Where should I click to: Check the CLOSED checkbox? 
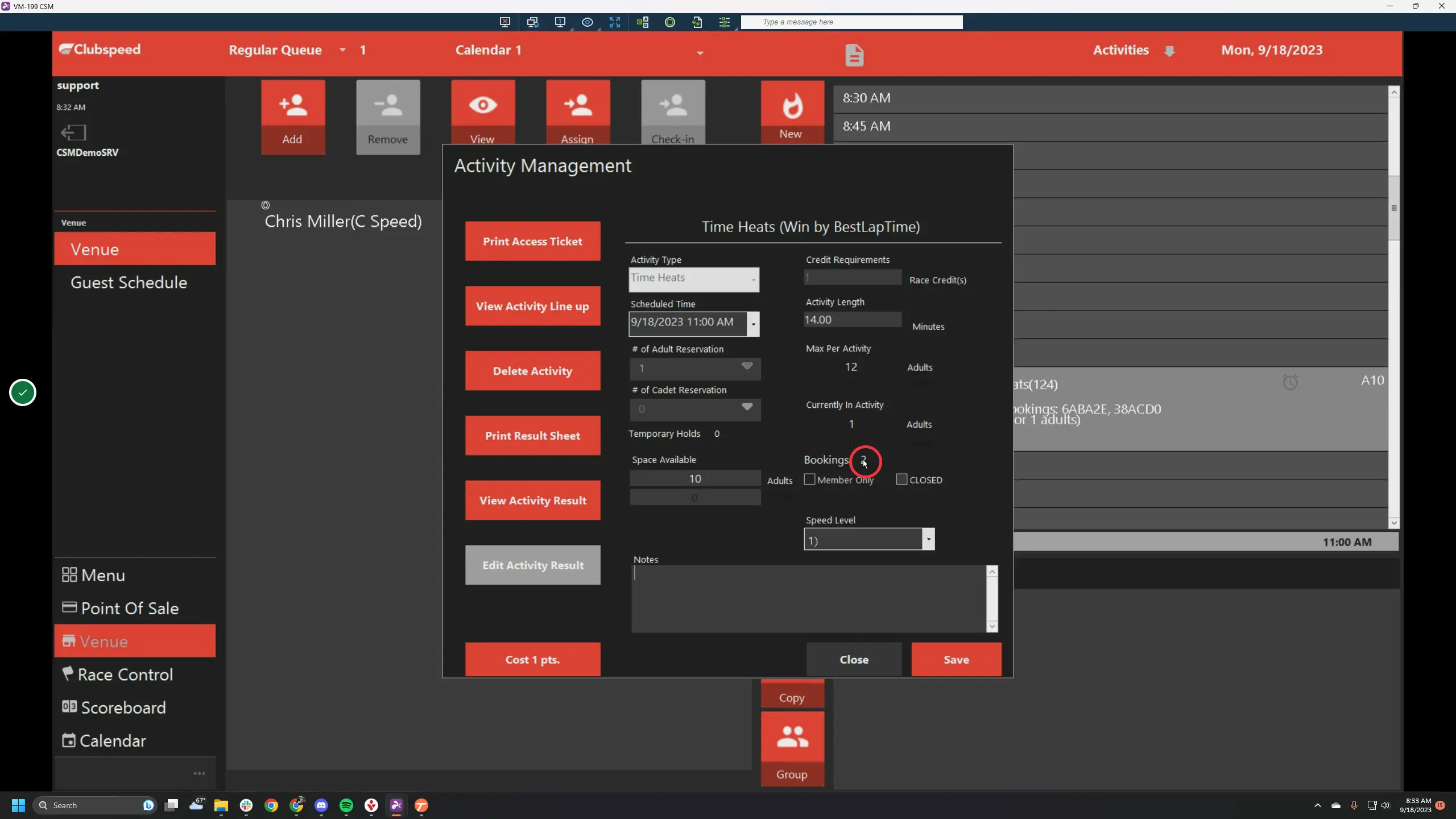pyautogui.click(x=901, y=479)
